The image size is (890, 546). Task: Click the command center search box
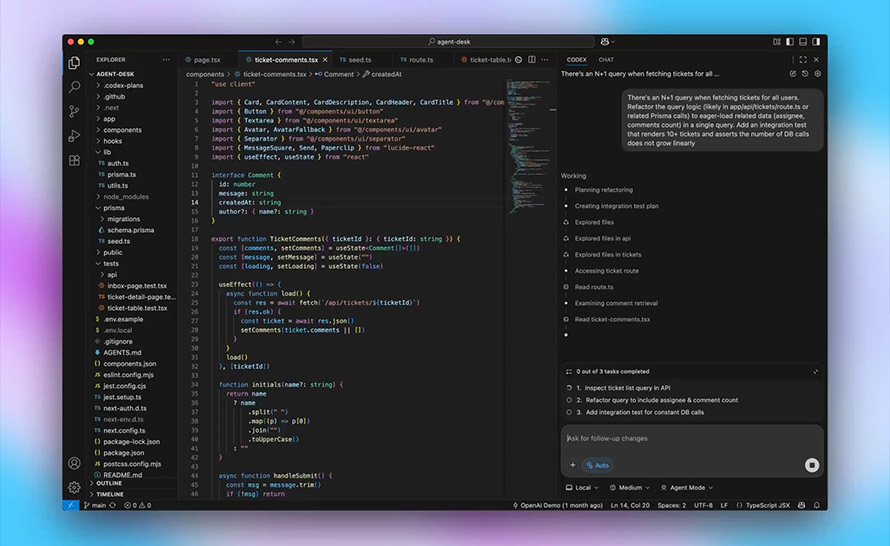point(448,41)
